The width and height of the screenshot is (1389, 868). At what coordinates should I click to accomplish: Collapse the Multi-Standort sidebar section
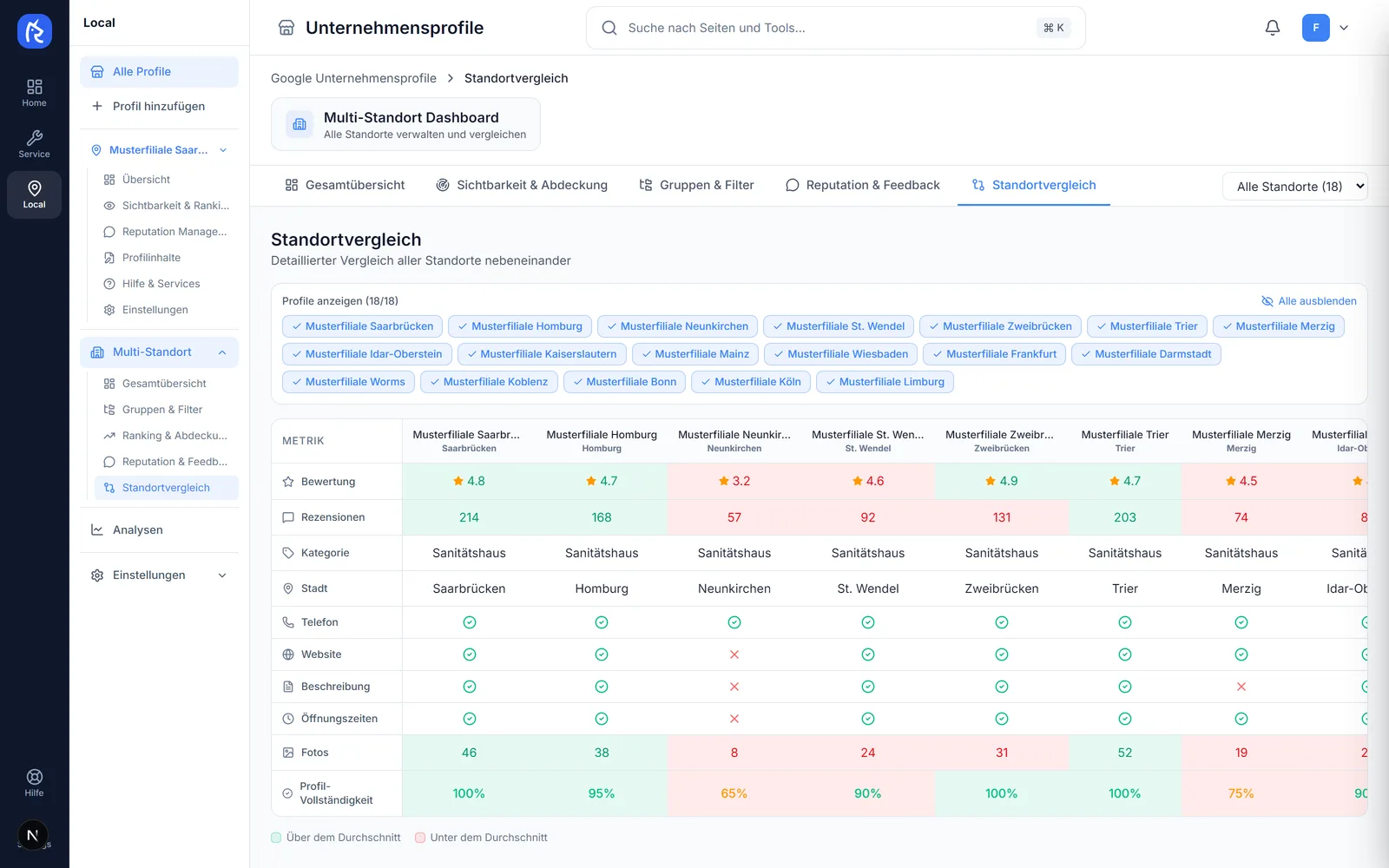tap(222, 352)
